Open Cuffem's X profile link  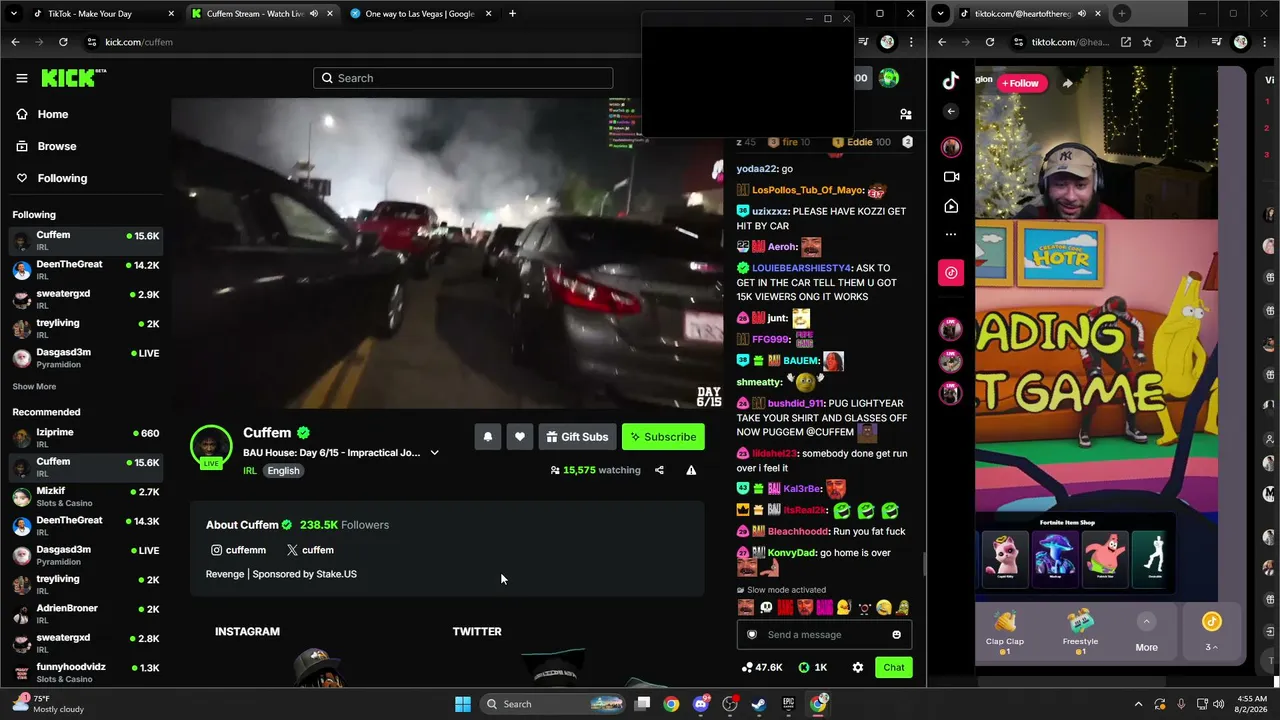pos(310,550)
